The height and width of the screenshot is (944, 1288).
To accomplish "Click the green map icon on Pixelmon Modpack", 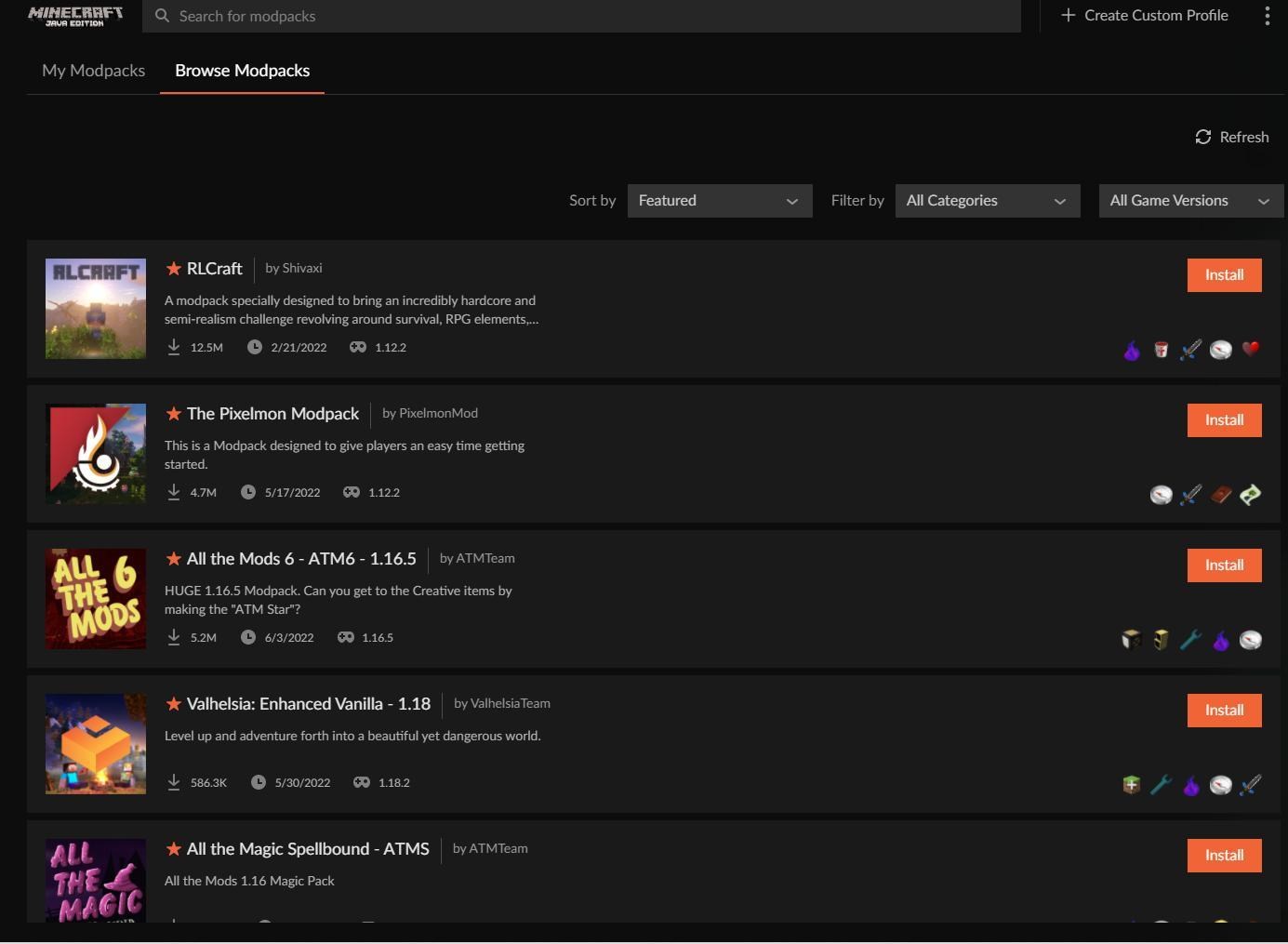I will click(1250, 495).
